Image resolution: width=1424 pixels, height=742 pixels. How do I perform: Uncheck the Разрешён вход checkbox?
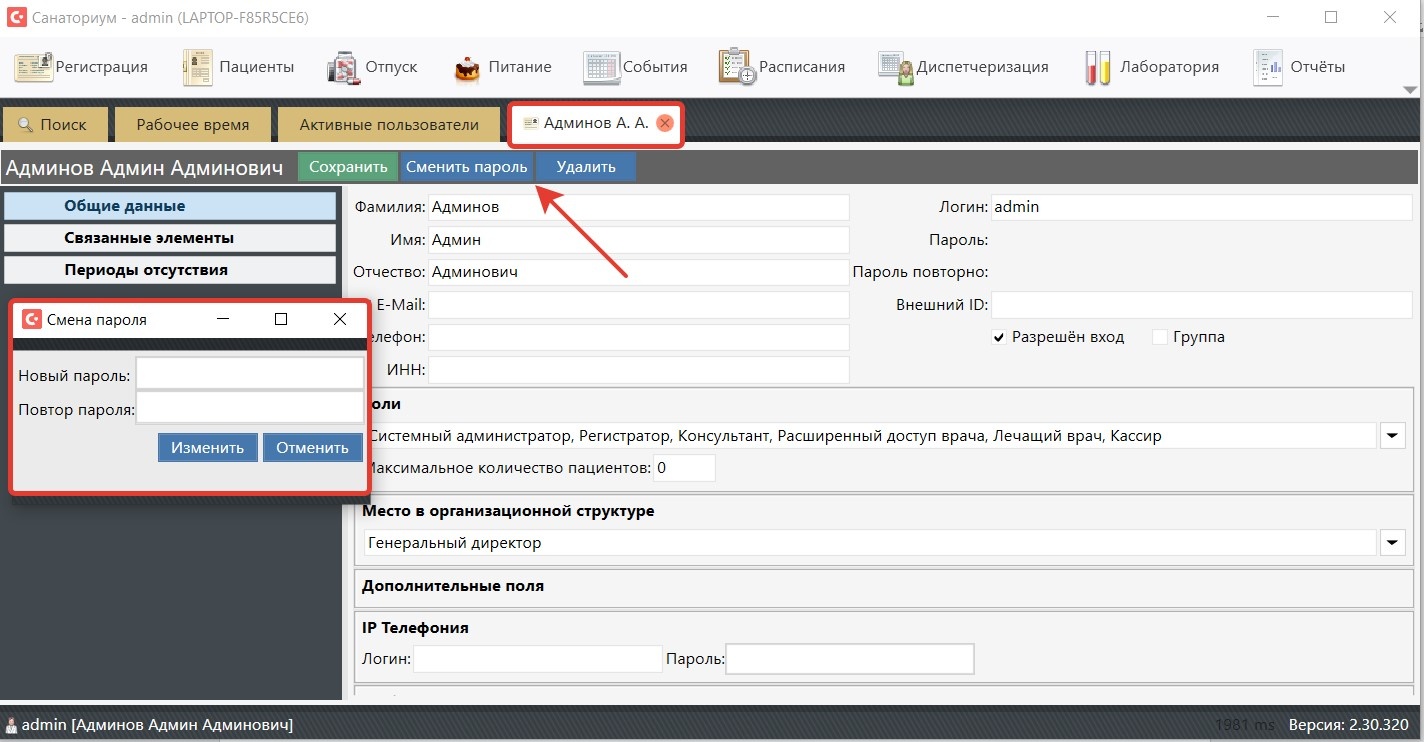coord(998,338)
